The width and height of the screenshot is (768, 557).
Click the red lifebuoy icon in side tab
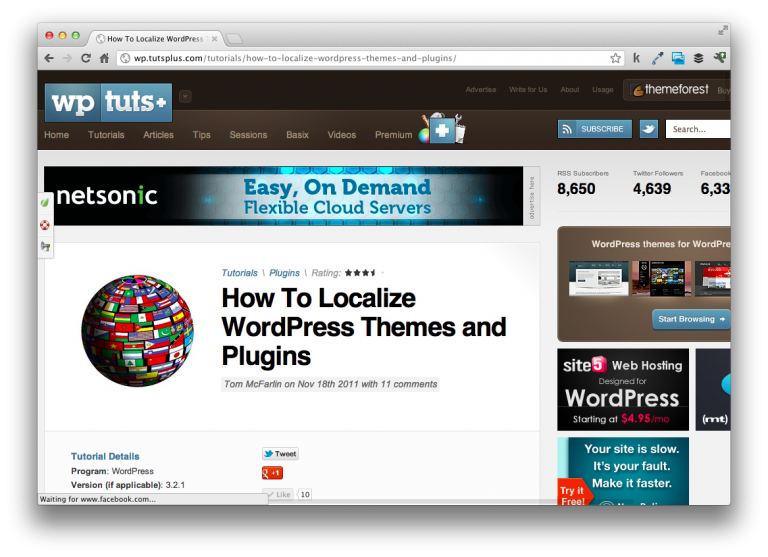45,224
